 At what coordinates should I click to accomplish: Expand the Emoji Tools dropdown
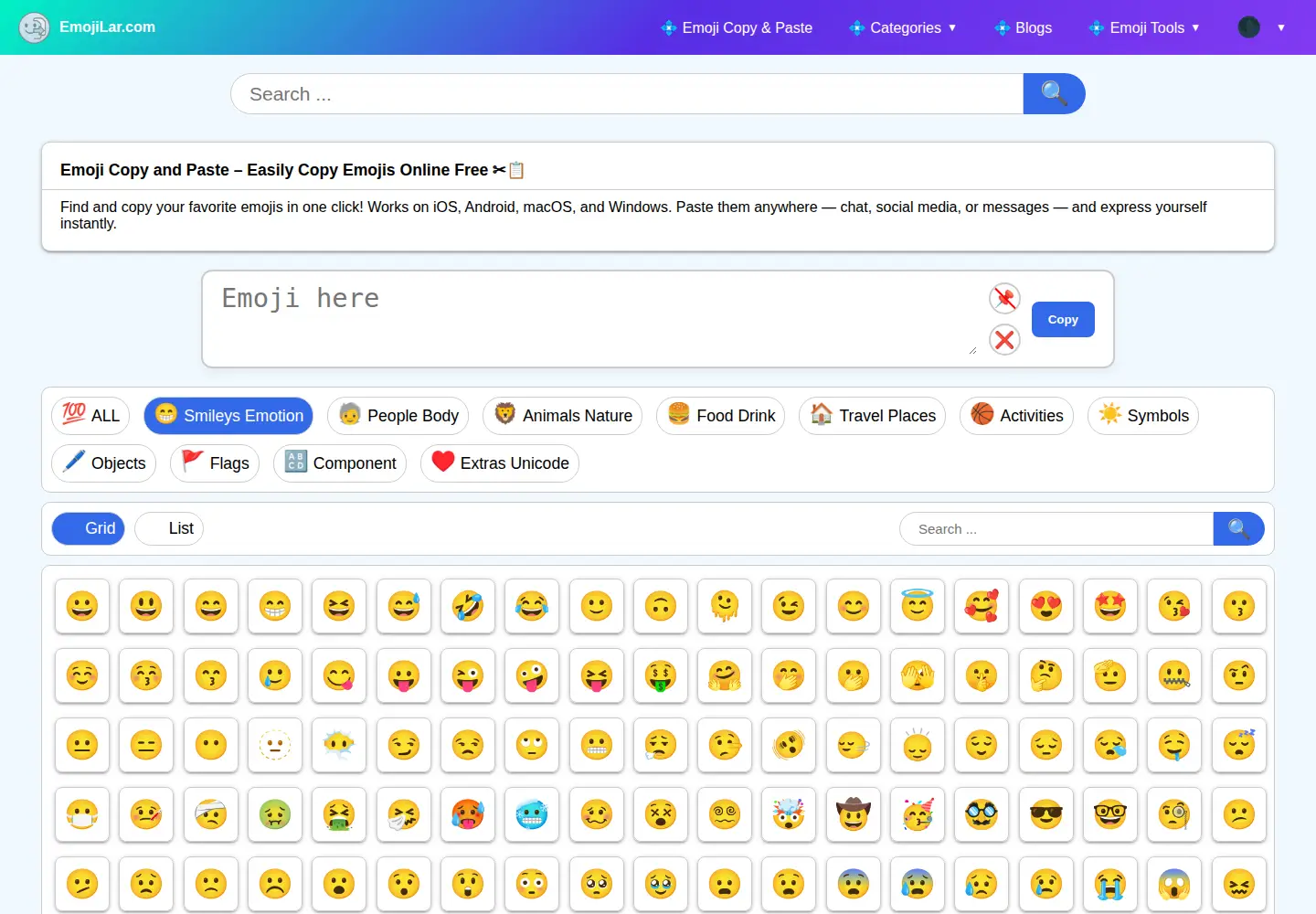[x=1144, y=27]
